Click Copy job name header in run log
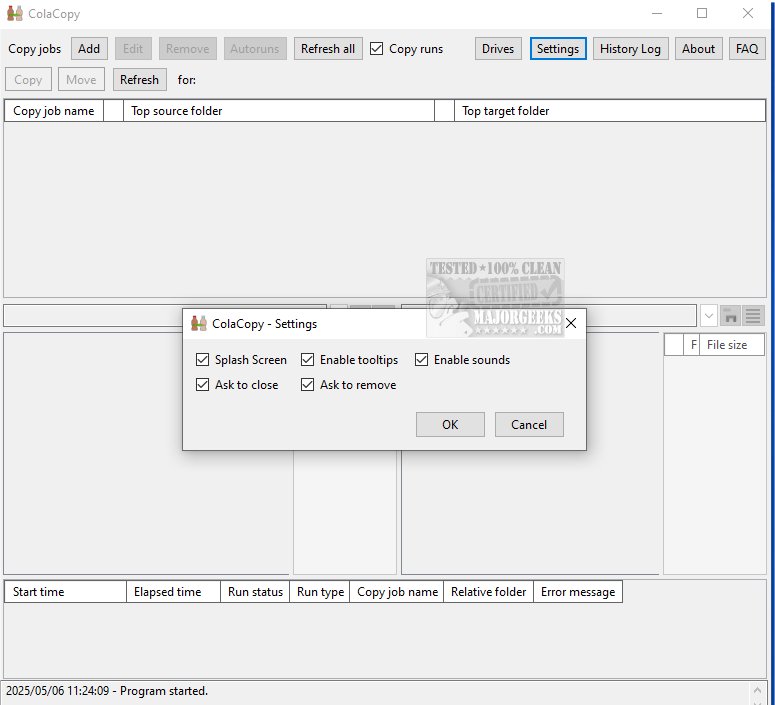 point(397,592)
